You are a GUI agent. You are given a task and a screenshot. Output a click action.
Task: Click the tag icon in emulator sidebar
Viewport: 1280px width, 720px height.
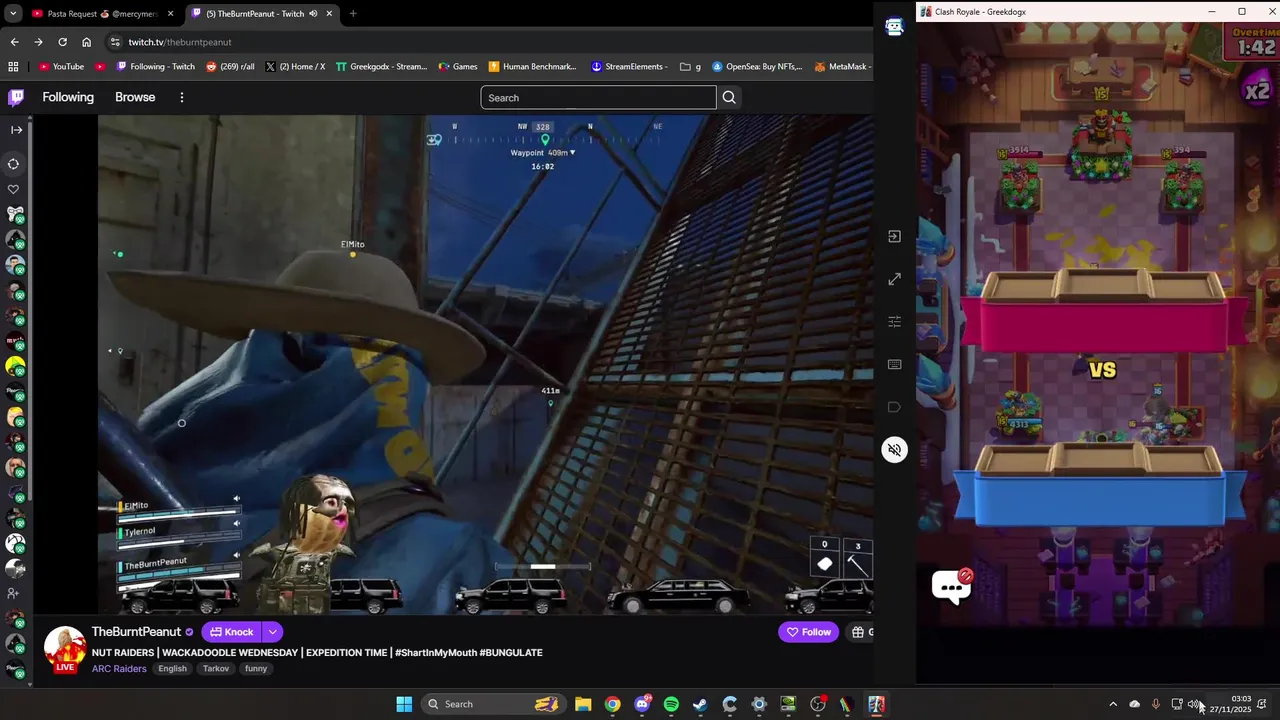pos(894,407)
